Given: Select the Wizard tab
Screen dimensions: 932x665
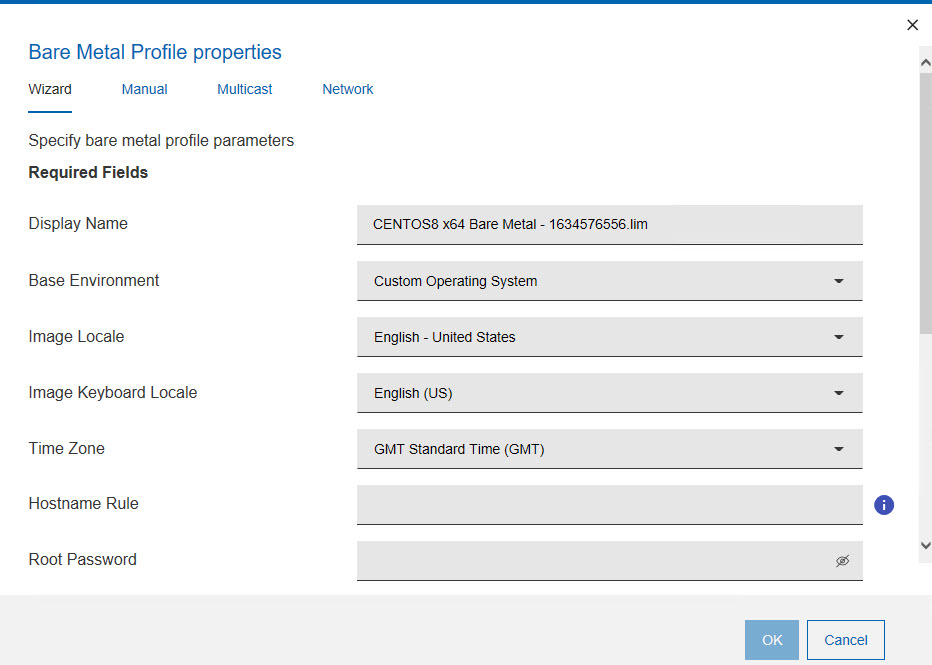Looking at the screenshot, I should coord(50,89).
